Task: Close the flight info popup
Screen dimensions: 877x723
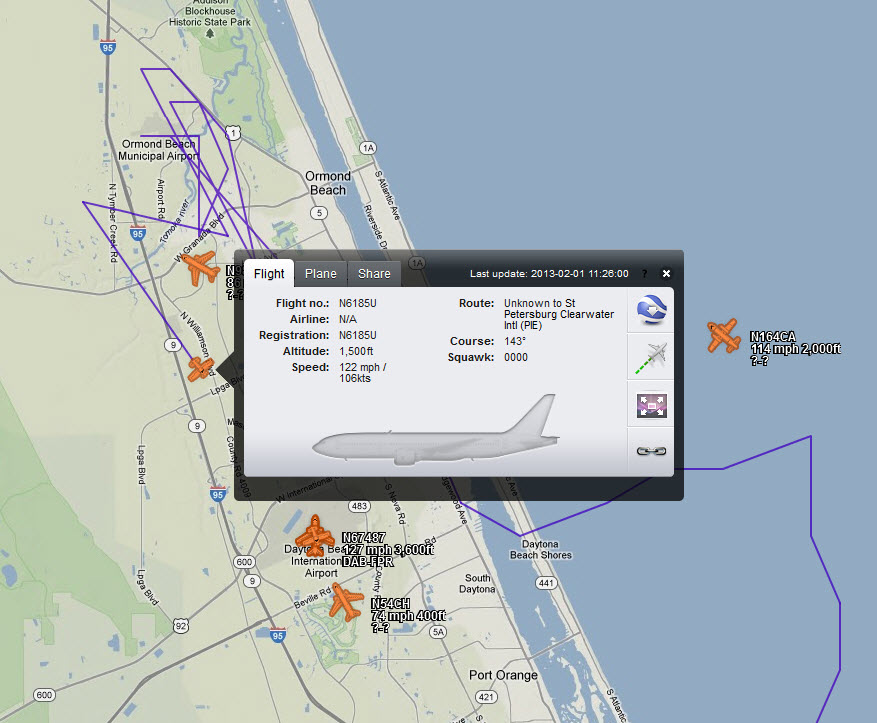Action: (666, 273)
